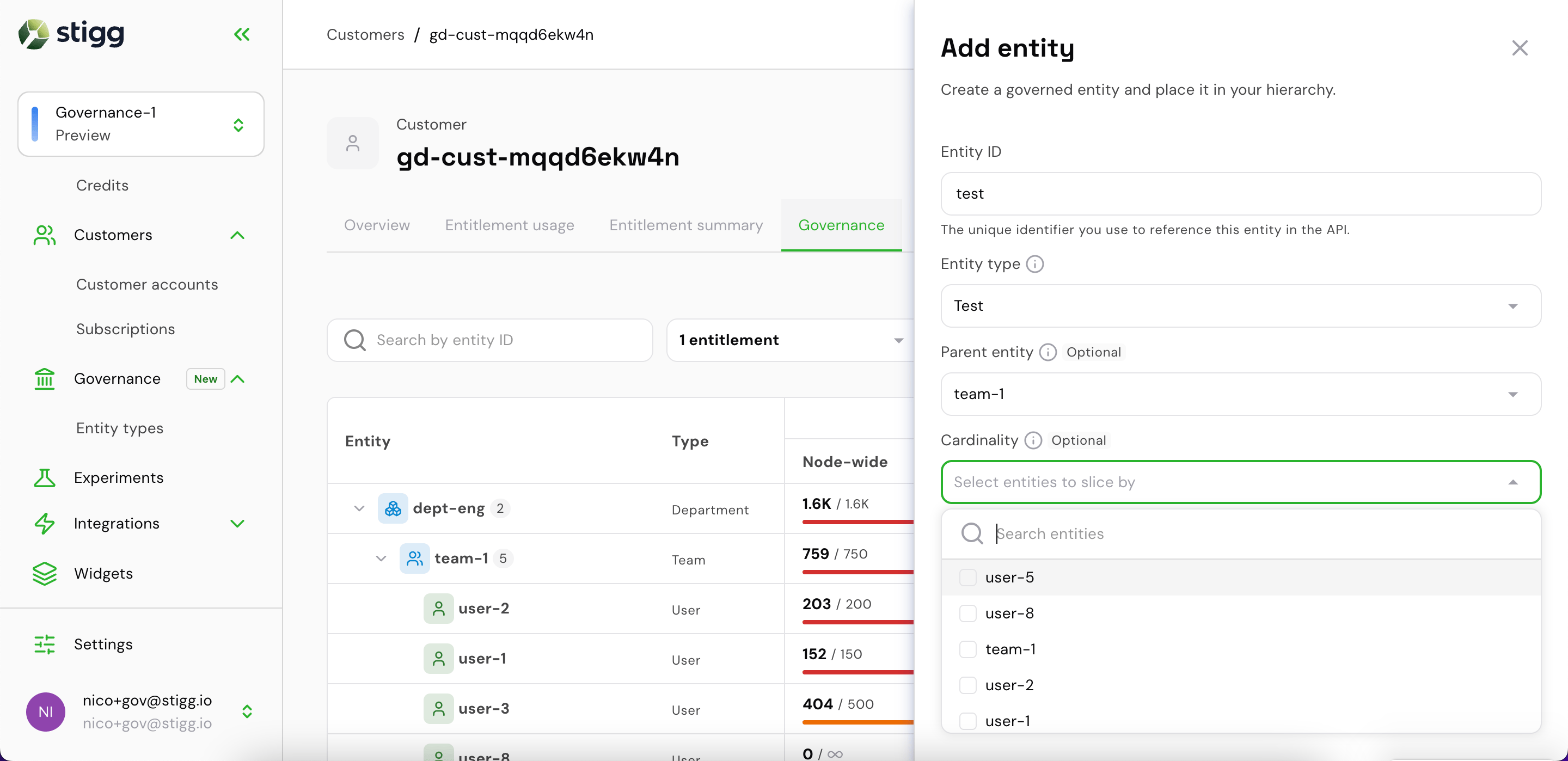Click the Widgets layers icon
This screenshot has height=761, width=1568.
click(x=45, y=574)
